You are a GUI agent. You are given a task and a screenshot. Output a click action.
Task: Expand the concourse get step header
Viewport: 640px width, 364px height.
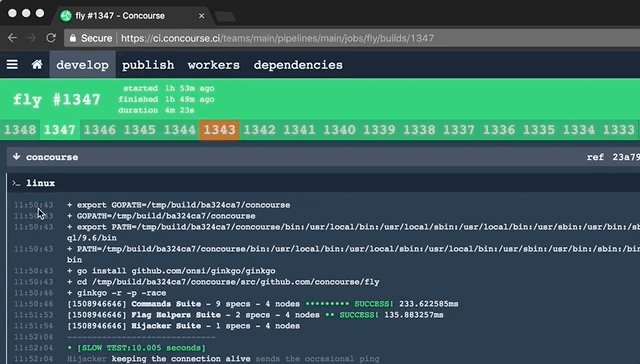coord(323,157)
